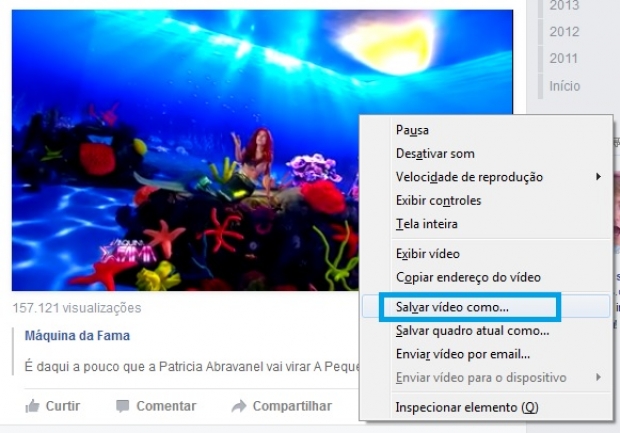
Task: Open the Máquina da Fama page link
Action: (x=77, y=336)
